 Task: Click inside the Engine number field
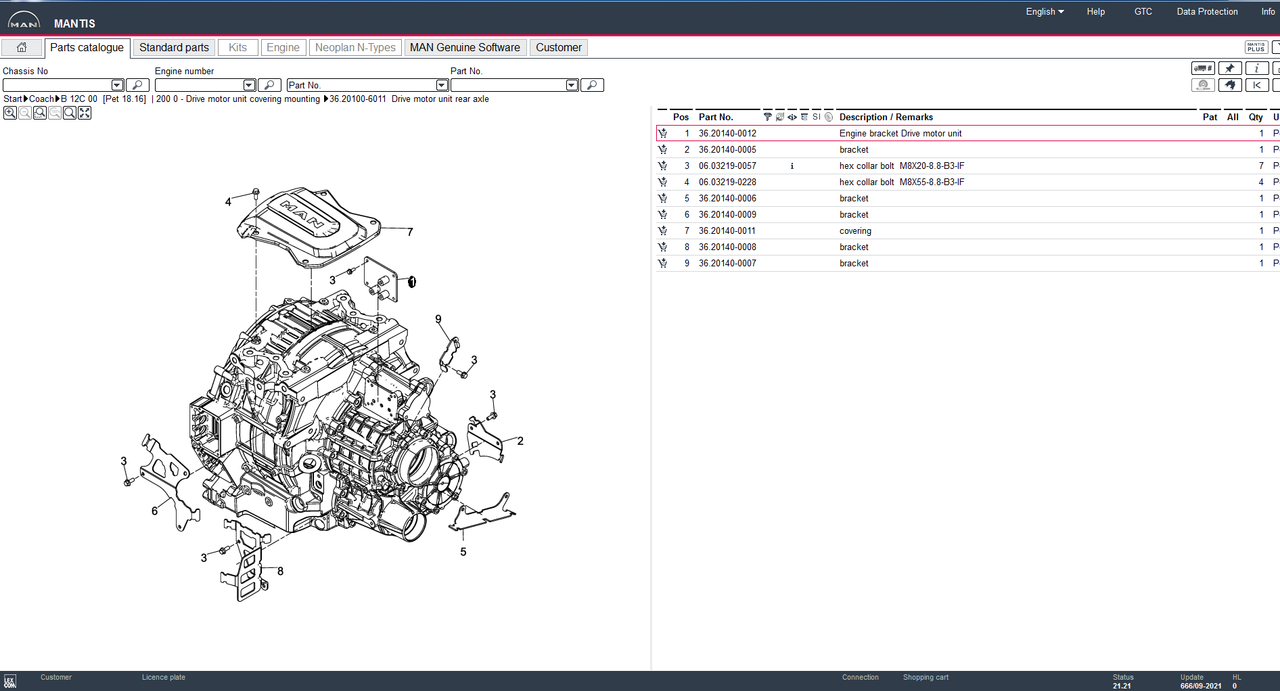[199, 86]
